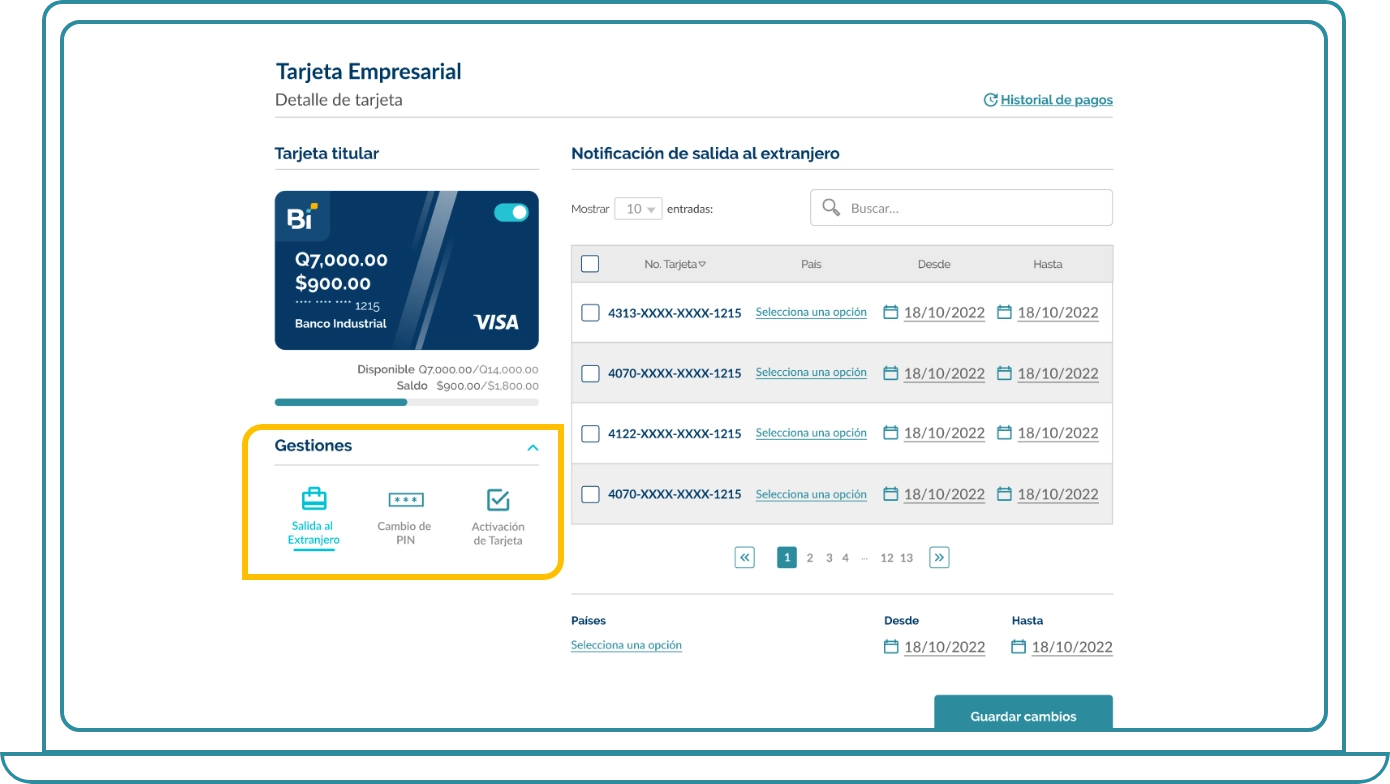Open the Cambio de PIN icon
Image resolution: width=1390 pixels, height=784 pixels.
coord(405,500)
